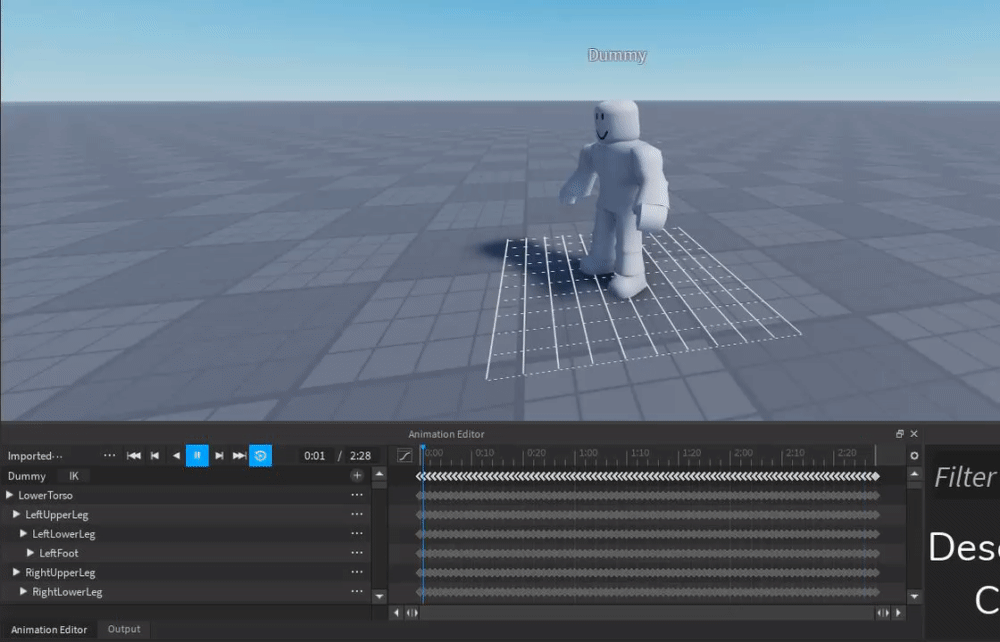
Task: Play animation in reverse
Action: pyautogui.click(x=176, y=456)
